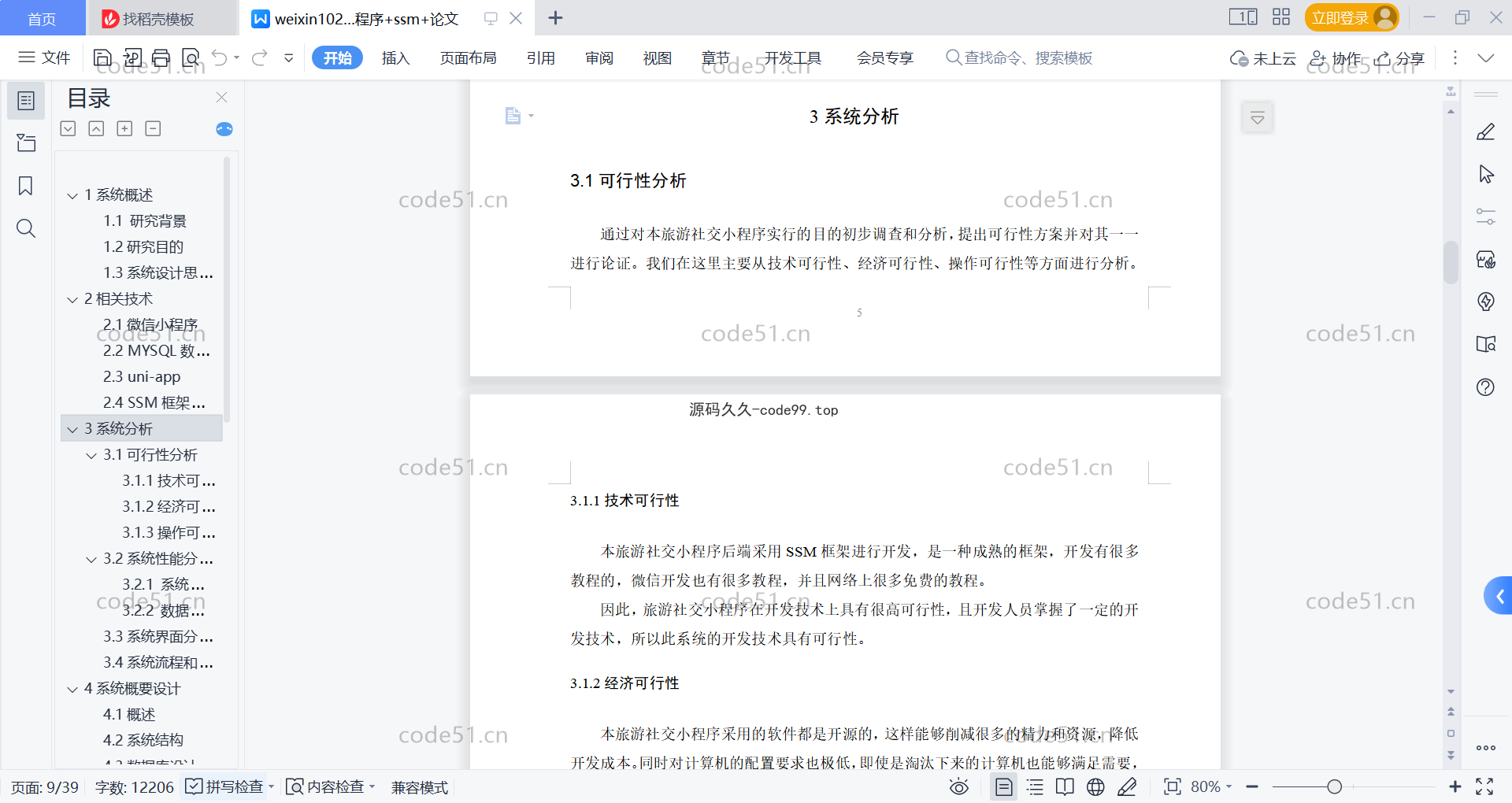Switch to the 视图 ribbon tab
1512x803 pixels.
pos(657,57)
